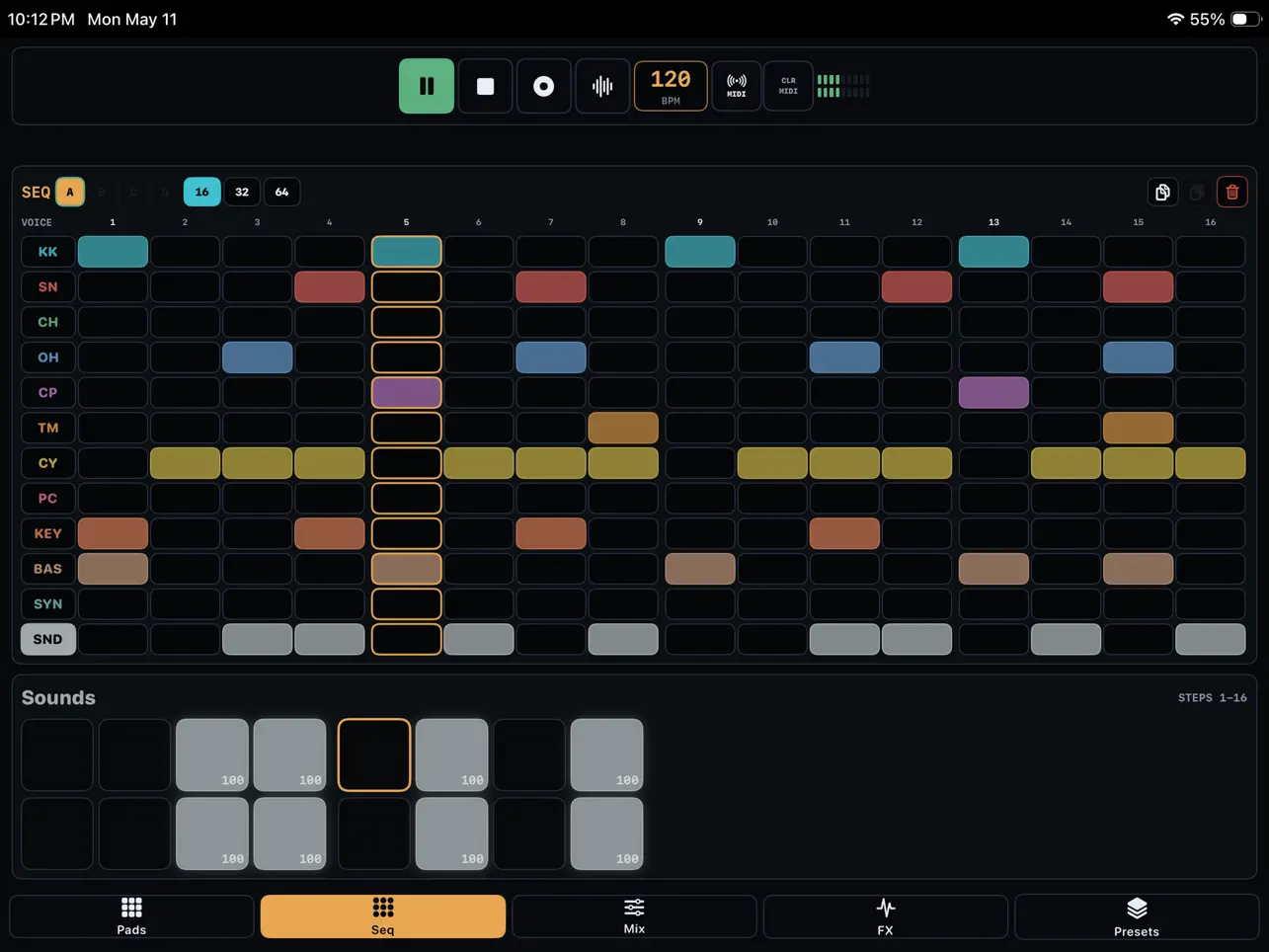This screenshot has width=1269, height=952.
Task: Select the SN voice row
Action: [47, 286]
